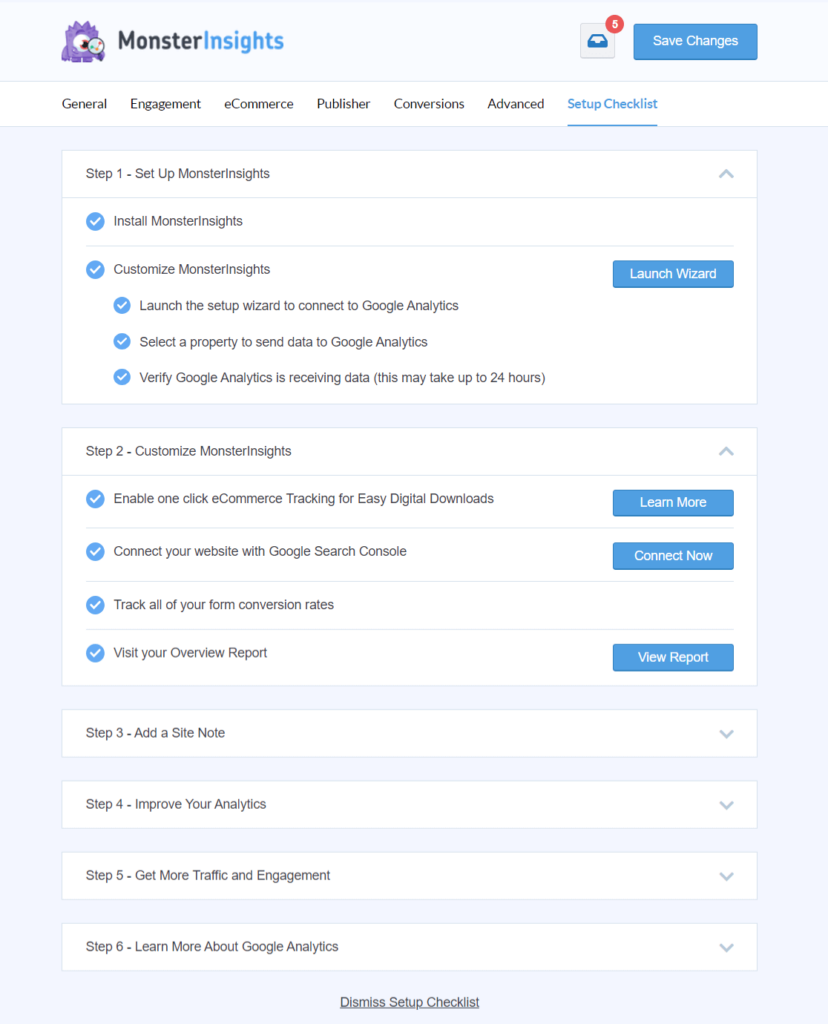Toggle the check beside select a property subtask
This screenshot has width=828, height=1024.
tap(121, 341)
